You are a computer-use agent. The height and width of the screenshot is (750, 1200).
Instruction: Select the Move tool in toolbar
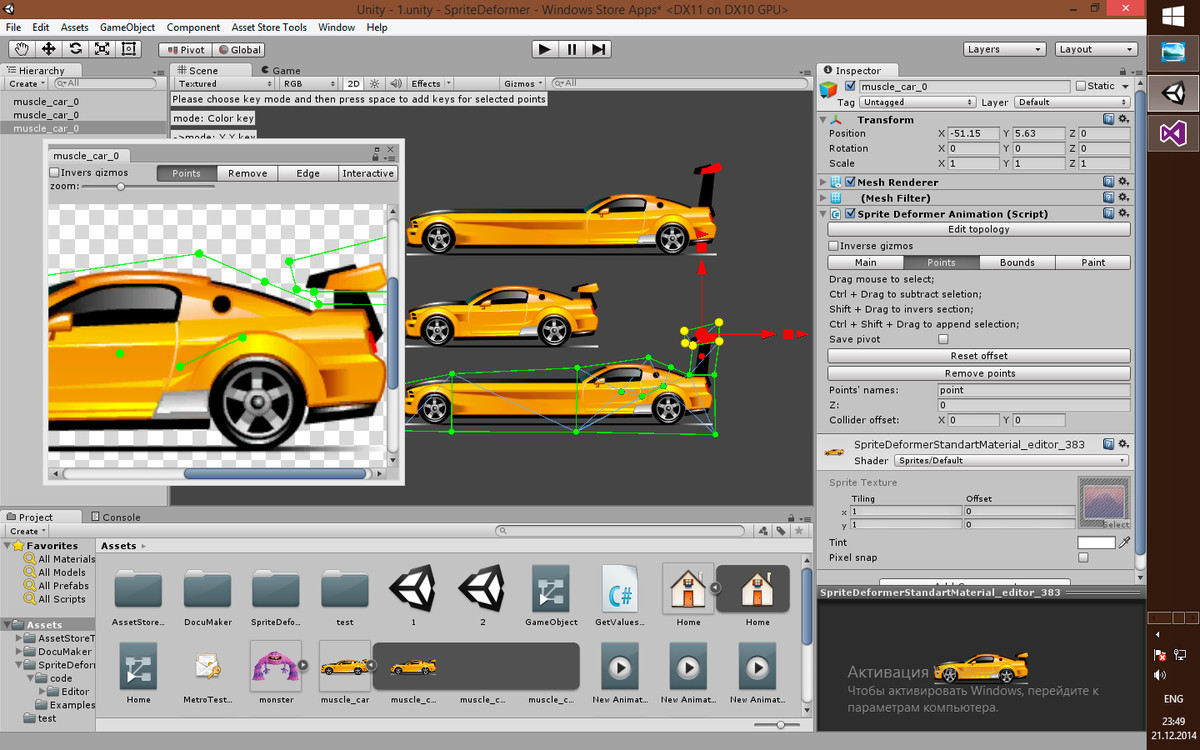49,49
